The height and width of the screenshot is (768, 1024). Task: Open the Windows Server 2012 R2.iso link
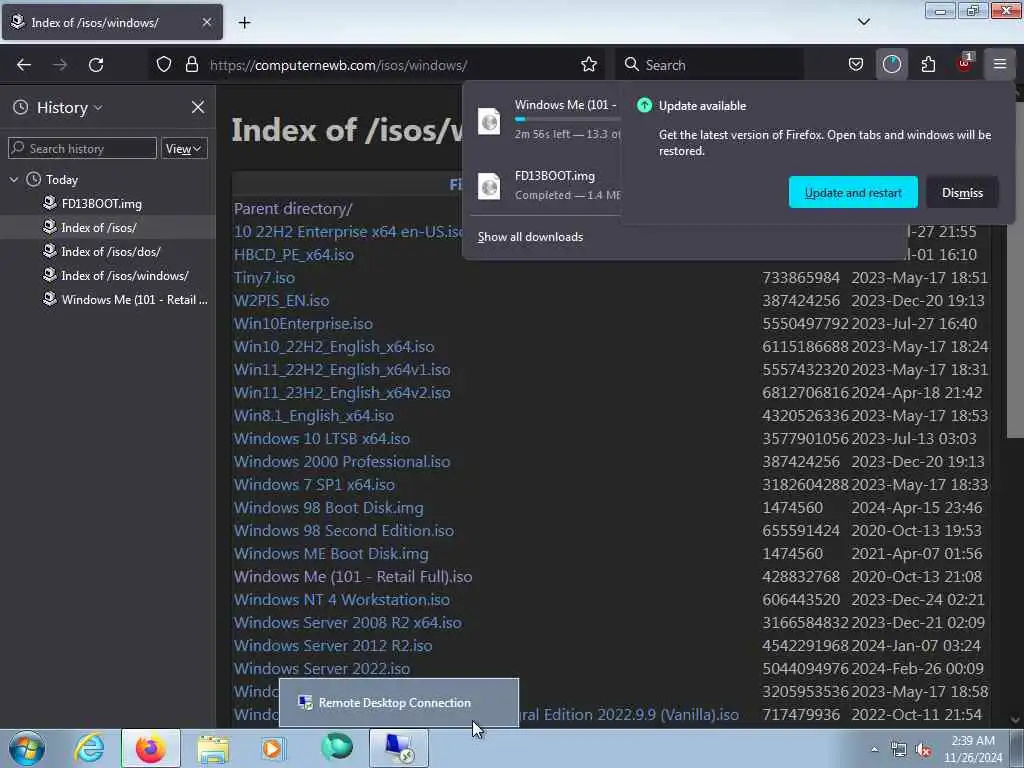(x=333, y=645)
